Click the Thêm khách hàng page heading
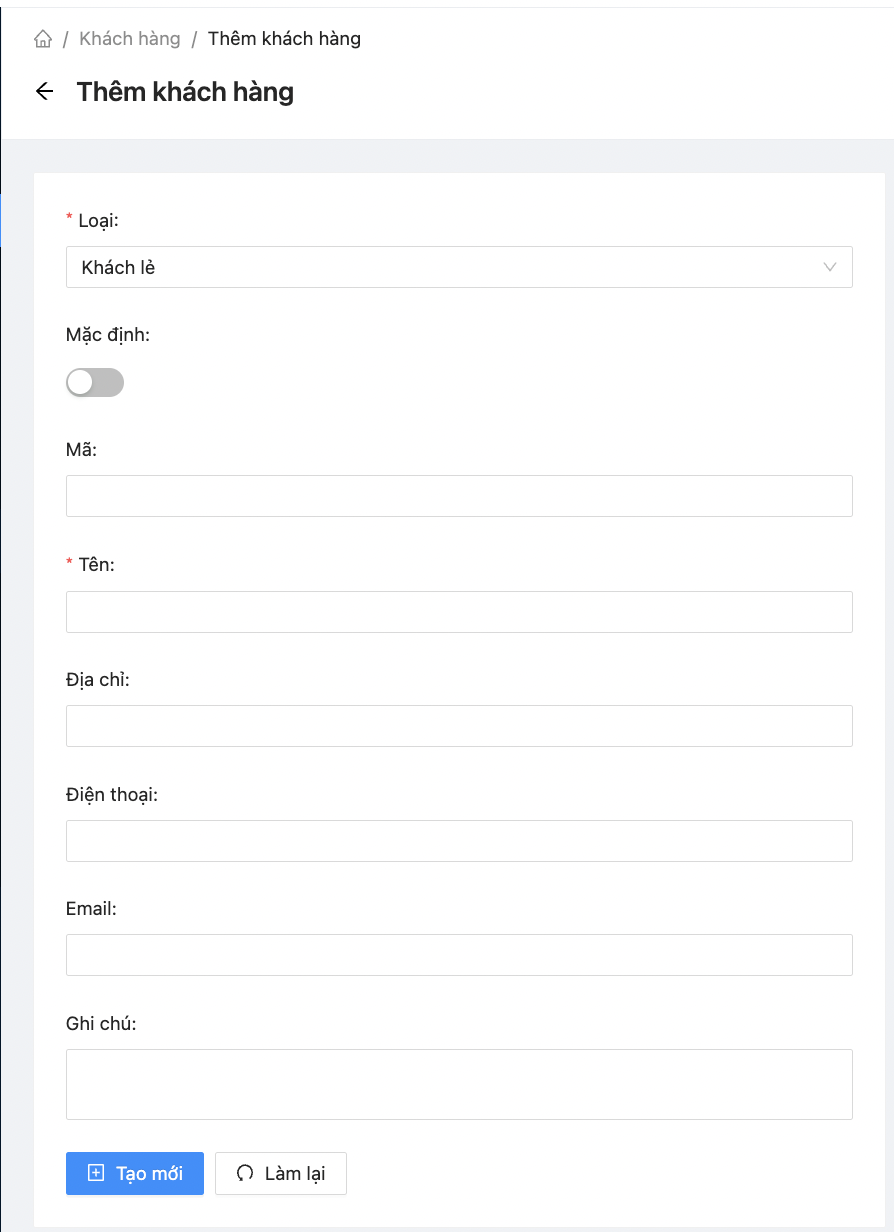This screenshot has width=894, height=1232. pos(185,92)
